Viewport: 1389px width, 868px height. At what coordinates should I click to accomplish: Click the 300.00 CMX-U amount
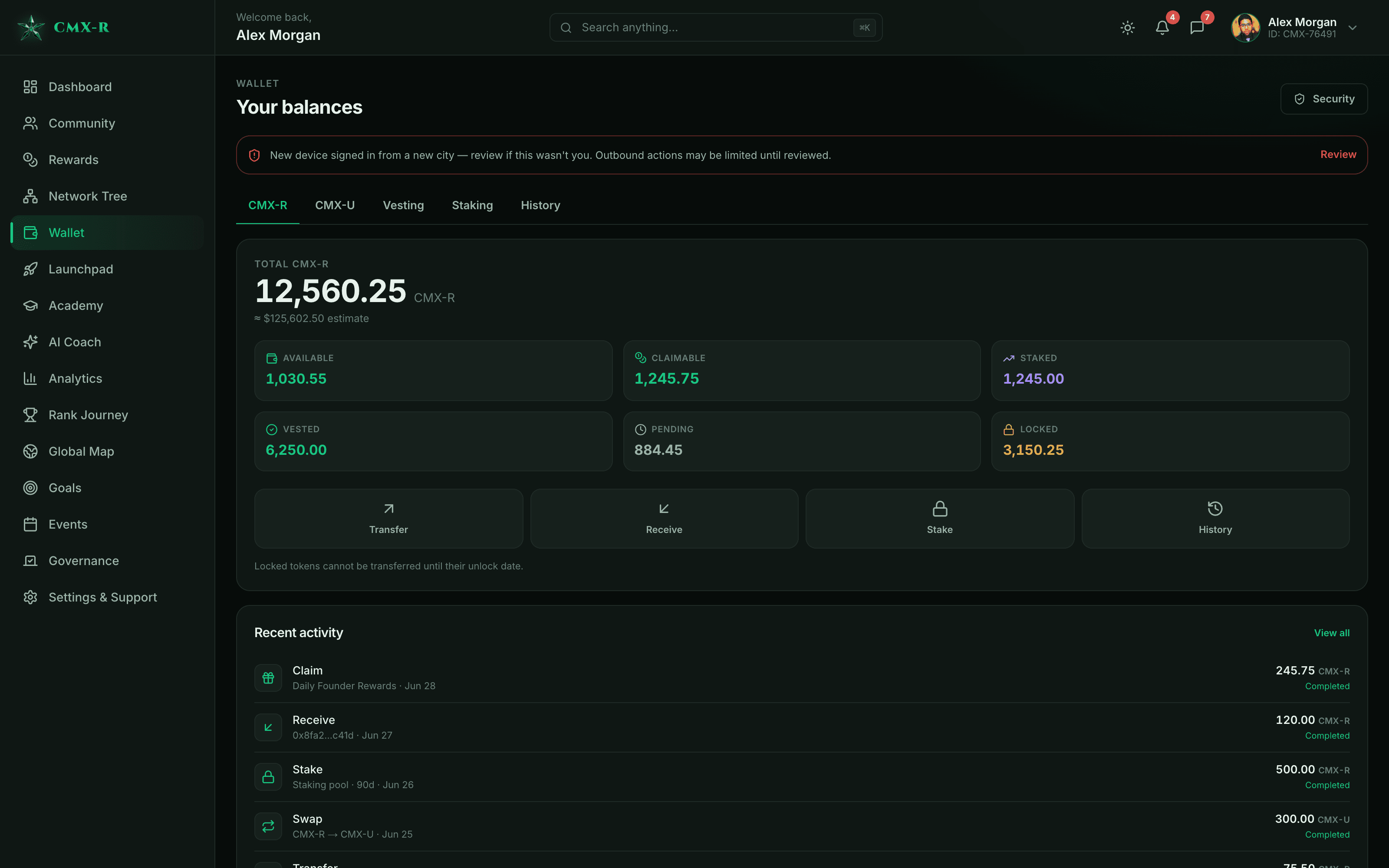pos(1312,819)
